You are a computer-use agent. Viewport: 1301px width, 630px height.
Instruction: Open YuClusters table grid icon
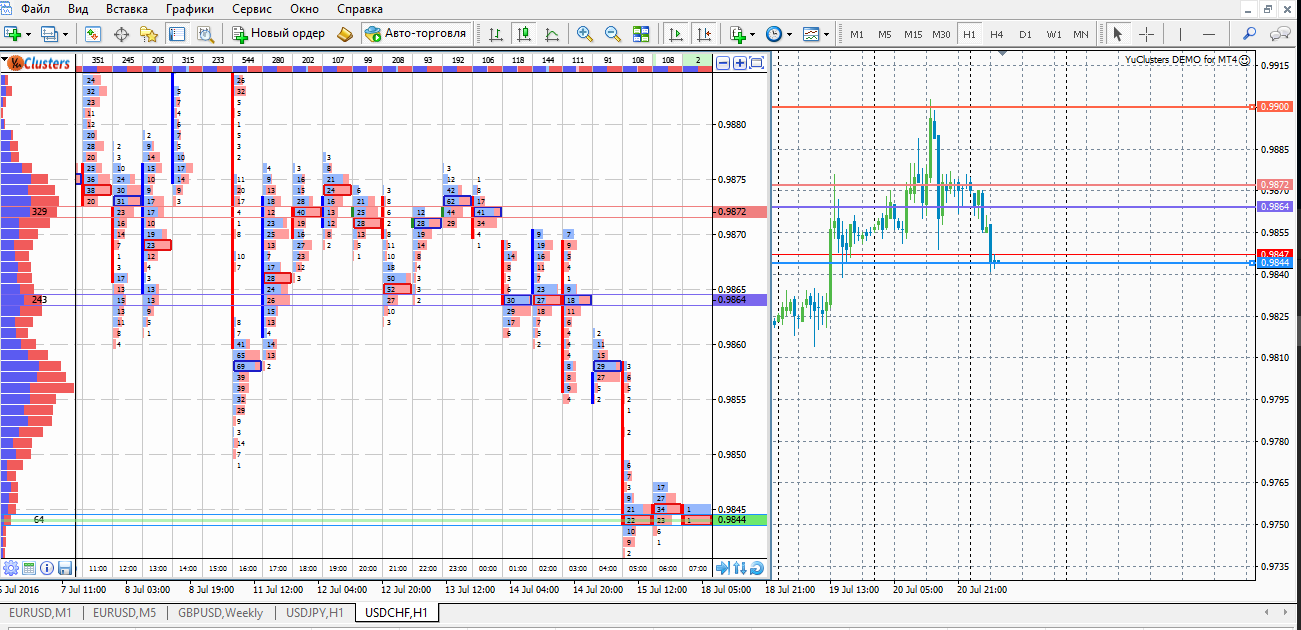click(29, 568)
